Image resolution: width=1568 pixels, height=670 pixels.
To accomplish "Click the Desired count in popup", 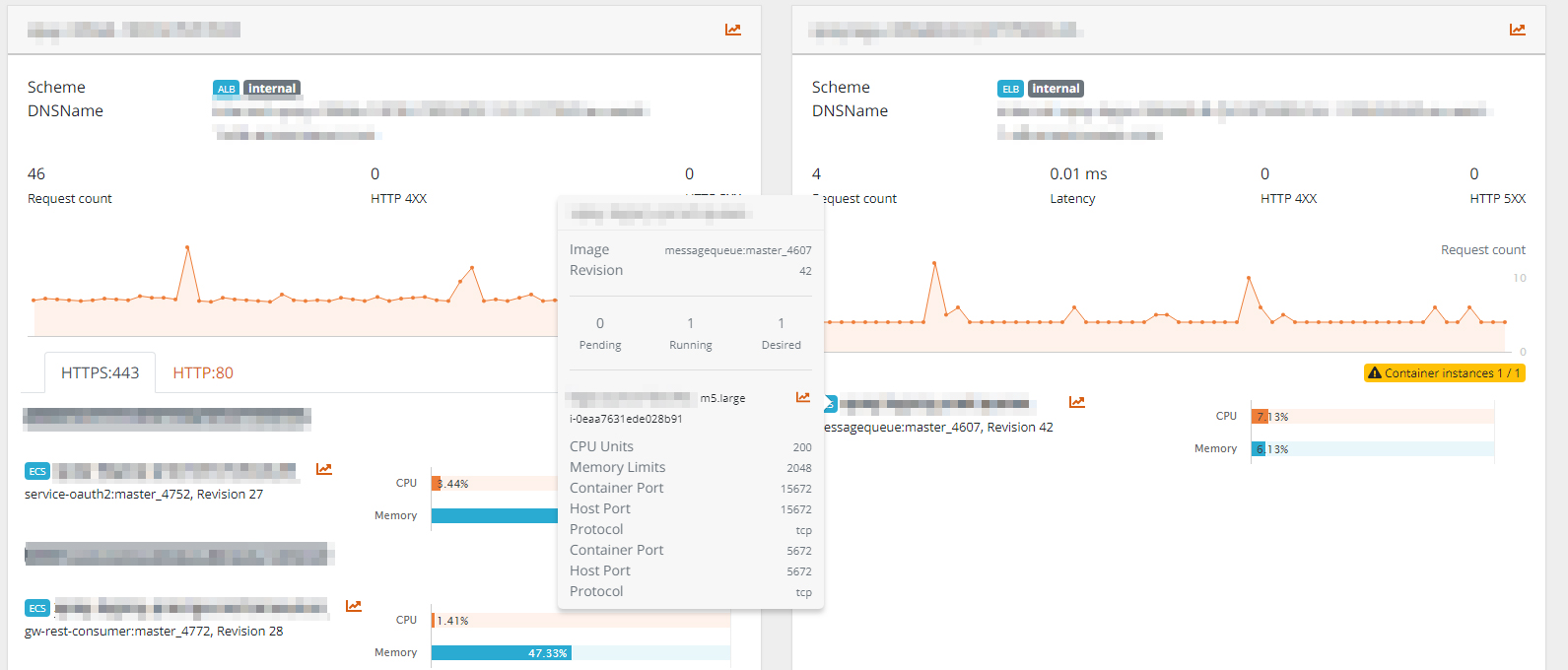I will (x=782, y=323).
